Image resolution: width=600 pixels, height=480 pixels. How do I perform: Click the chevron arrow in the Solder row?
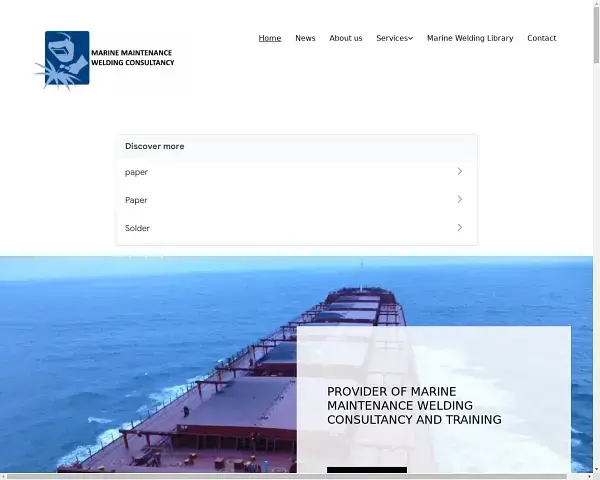pos(459,228)
